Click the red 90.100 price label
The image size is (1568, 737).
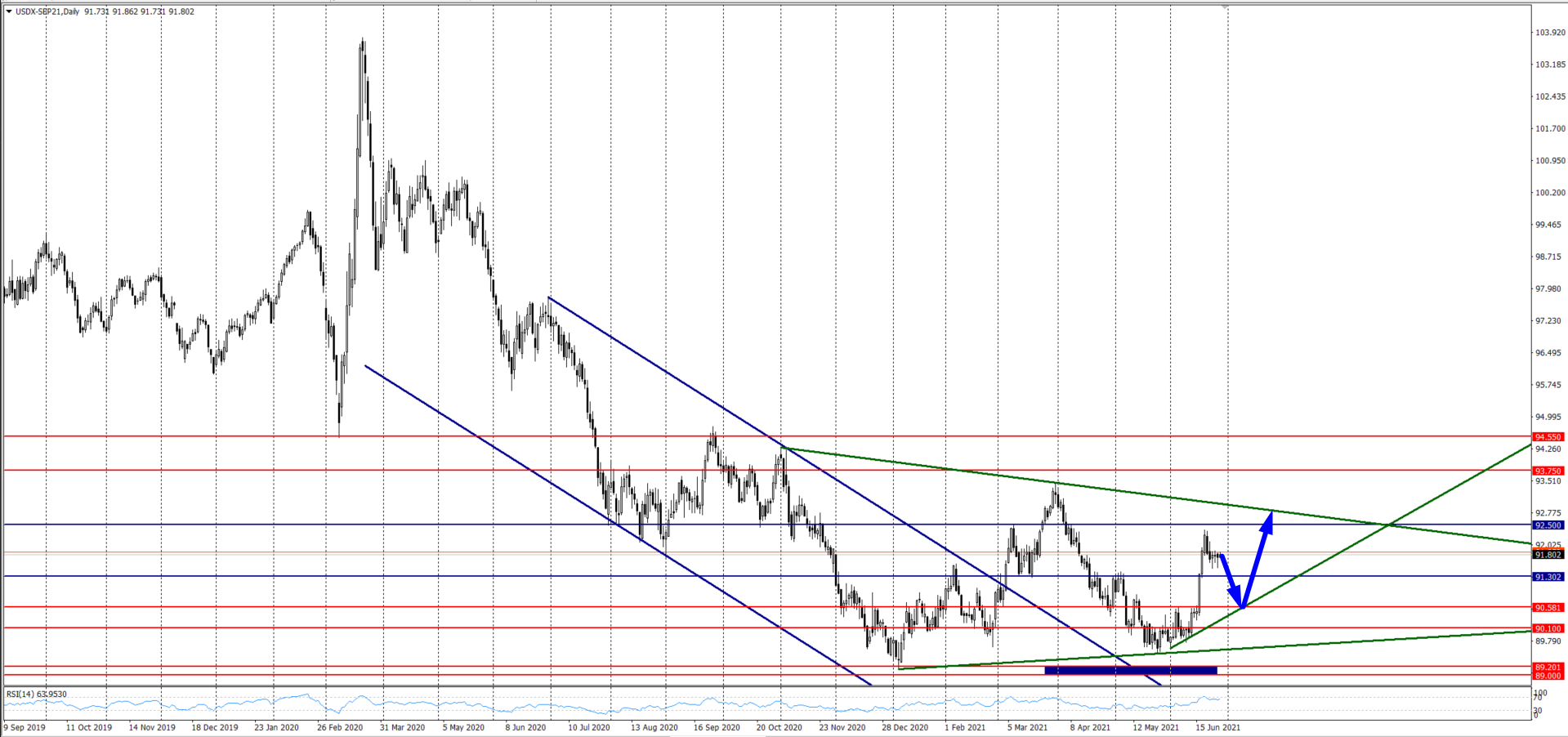1548,628
